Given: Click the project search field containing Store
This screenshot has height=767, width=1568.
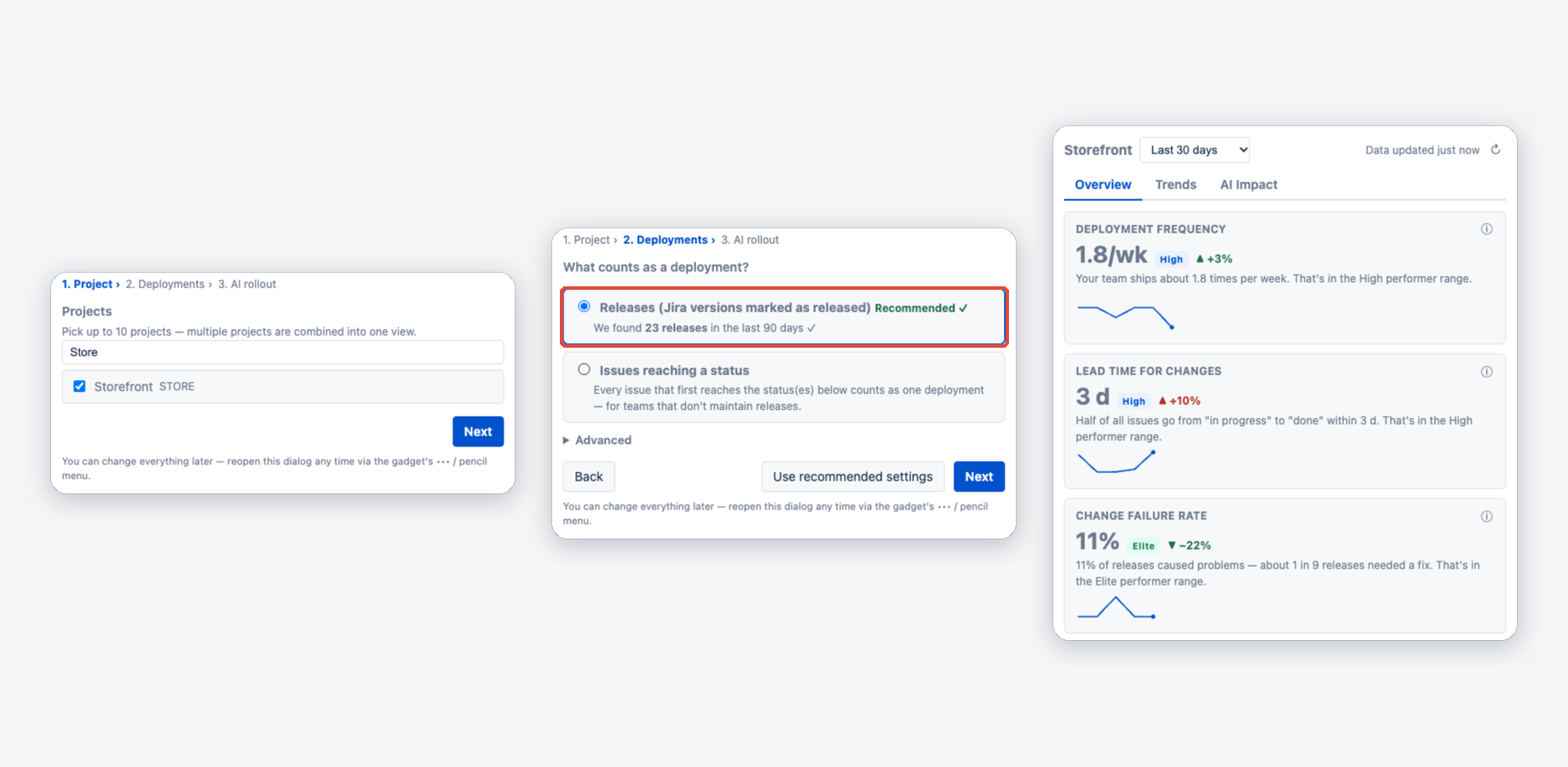Looking at the screenshot, I should point(283,352).
